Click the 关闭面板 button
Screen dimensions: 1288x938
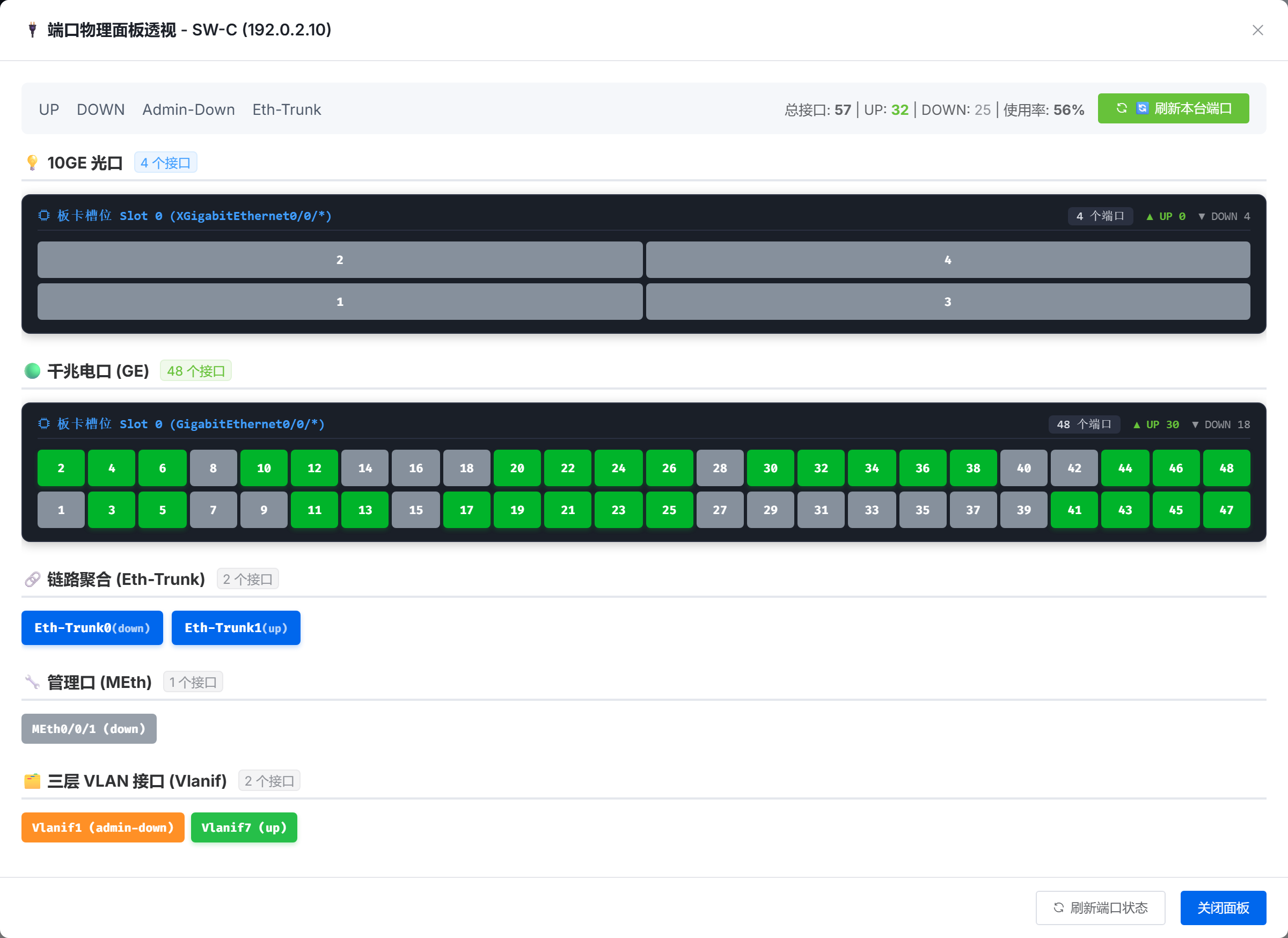[x=1223, y=908]
